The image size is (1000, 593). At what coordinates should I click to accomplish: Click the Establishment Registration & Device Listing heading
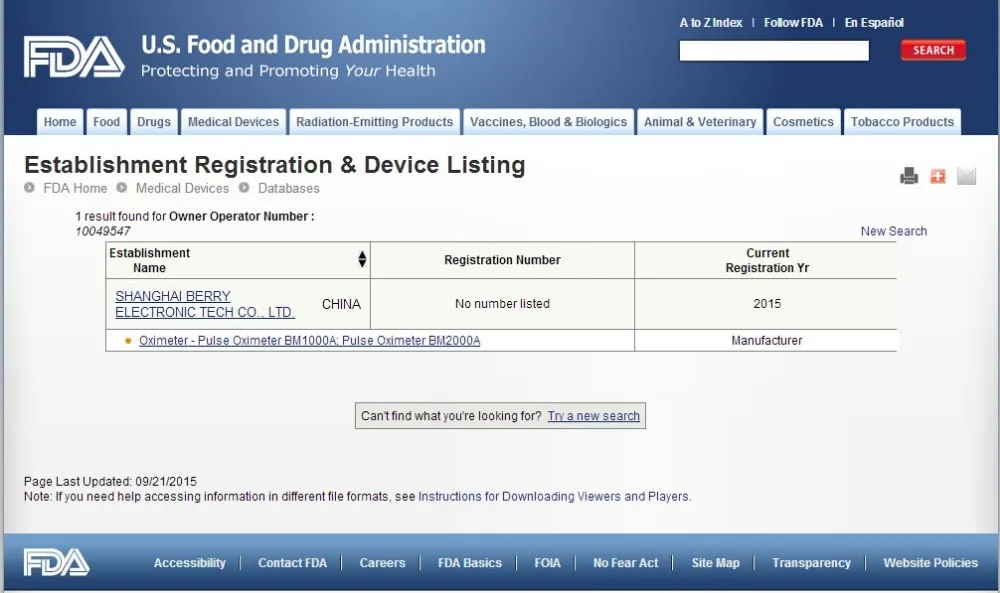tap(275, 165)
